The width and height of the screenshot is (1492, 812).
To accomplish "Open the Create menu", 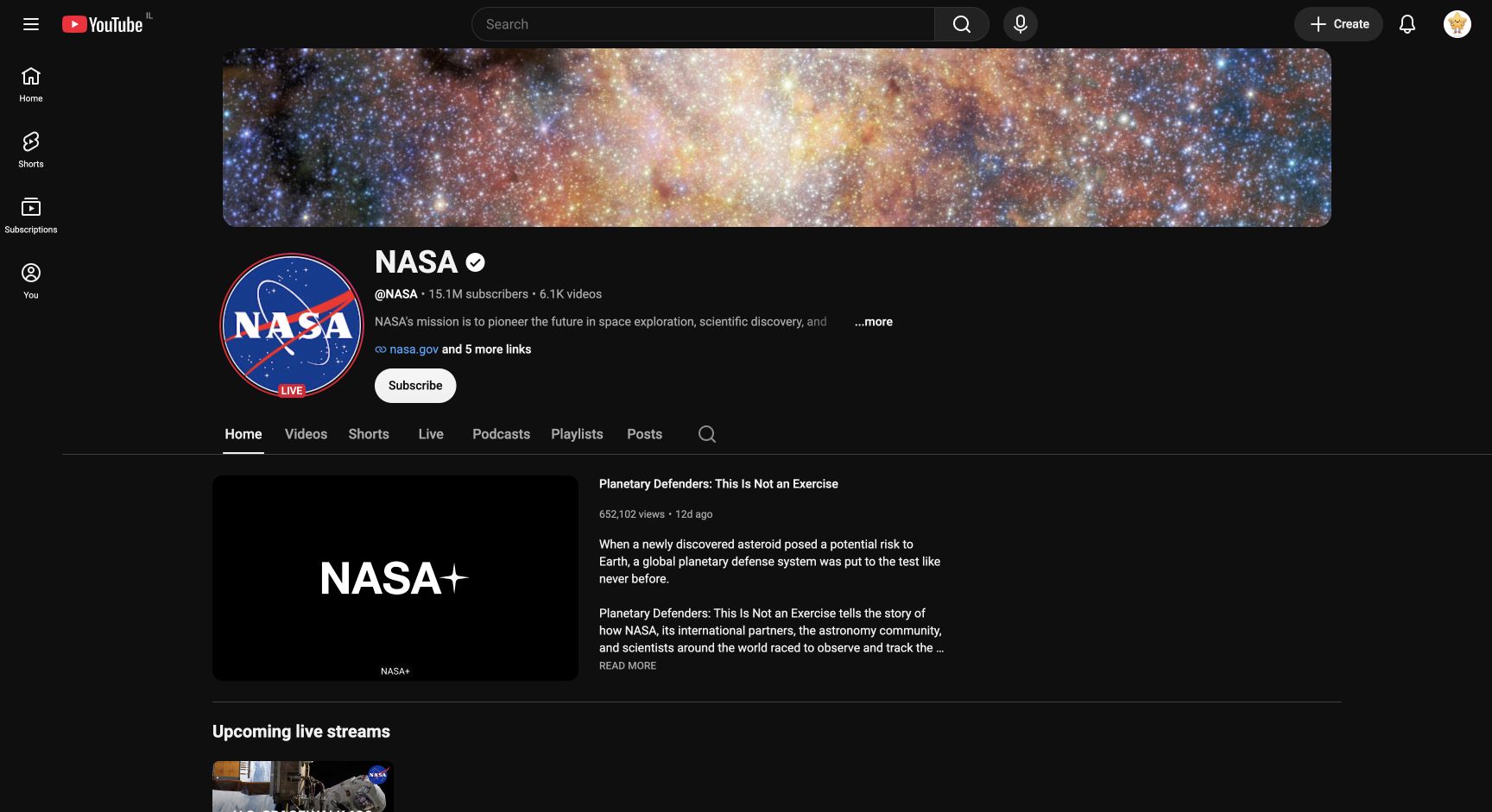I will click(1338, 24).
